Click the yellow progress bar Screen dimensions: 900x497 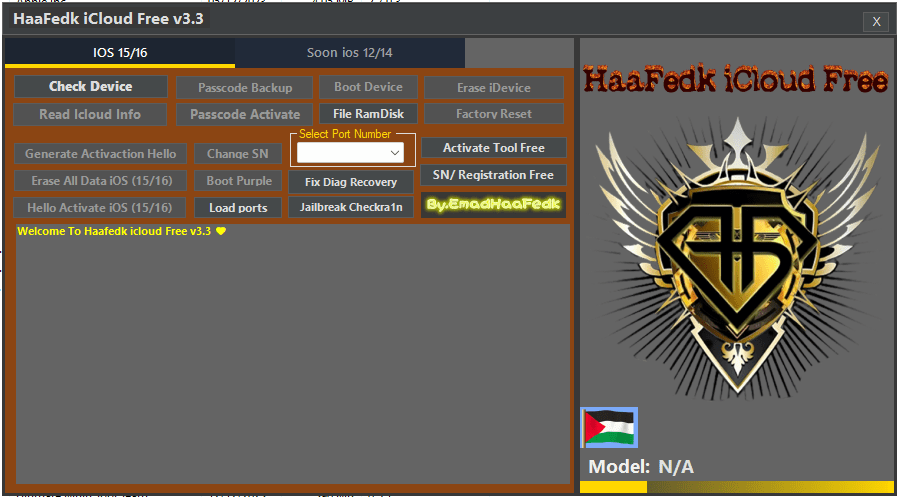click(x=737, y=487)
